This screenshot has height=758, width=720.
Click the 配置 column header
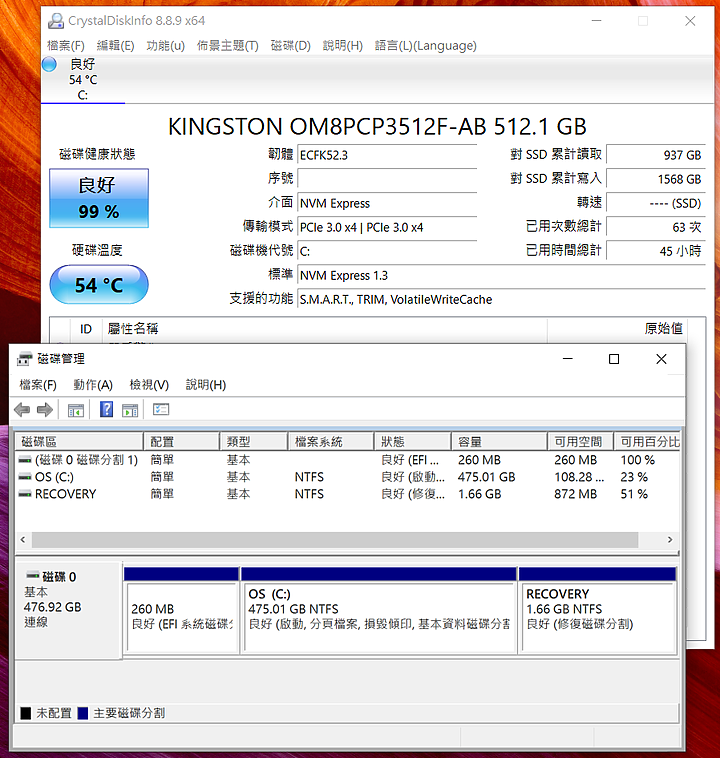click(x=181, y=441)
